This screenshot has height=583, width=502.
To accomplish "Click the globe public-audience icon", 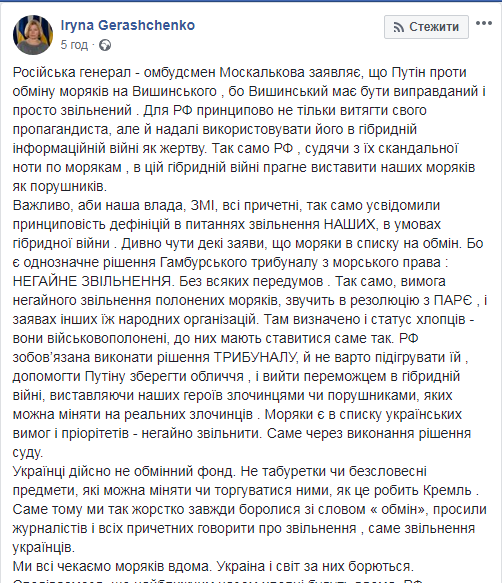I will pos(105,45).
